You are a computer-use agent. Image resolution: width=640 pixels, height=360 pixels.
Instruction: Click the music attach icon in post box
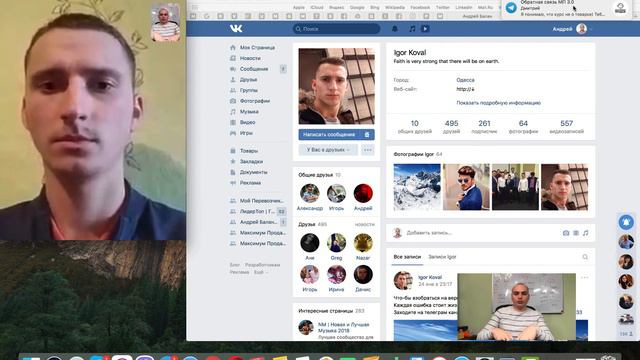point(586,233)
